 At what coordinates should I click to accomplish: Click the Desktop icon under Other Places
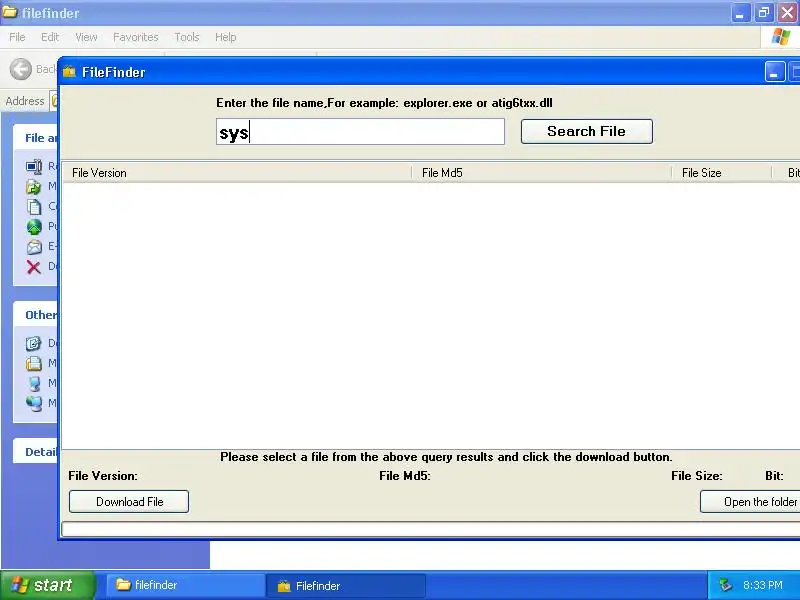click(x=34, y=343)
